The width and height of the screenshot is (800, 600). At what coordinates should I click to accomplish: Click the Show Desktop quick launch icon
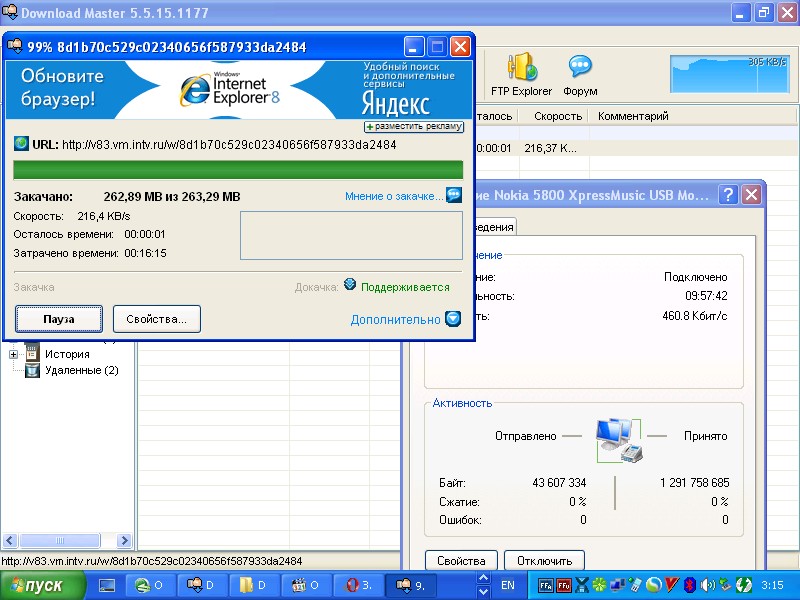click(x=107, y=585)
